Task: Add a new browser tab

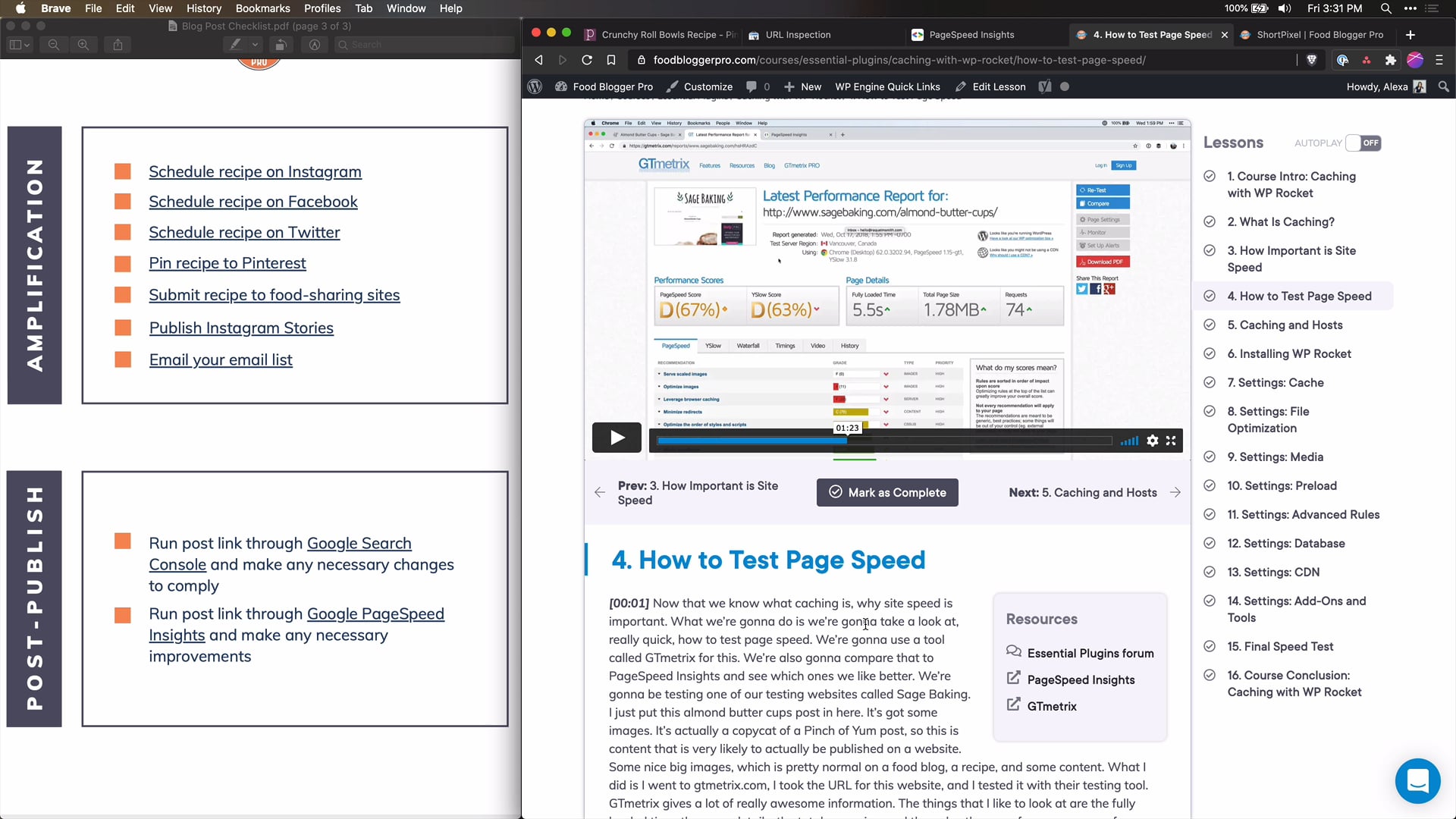Action: pyautogui.click(x=1410, y=35)
